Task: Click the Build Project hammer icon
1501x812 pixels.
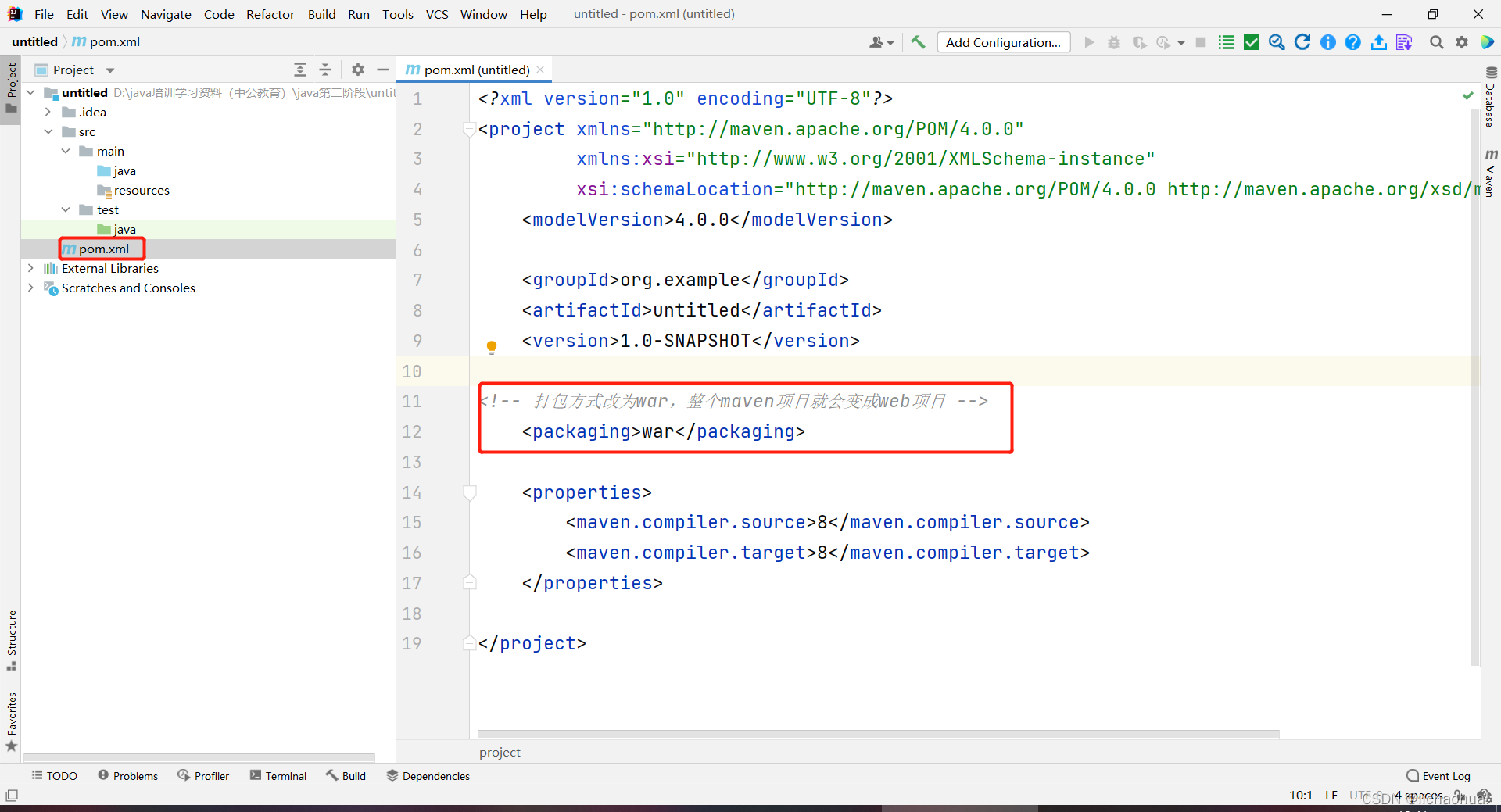Action: [x=918, y=42]
